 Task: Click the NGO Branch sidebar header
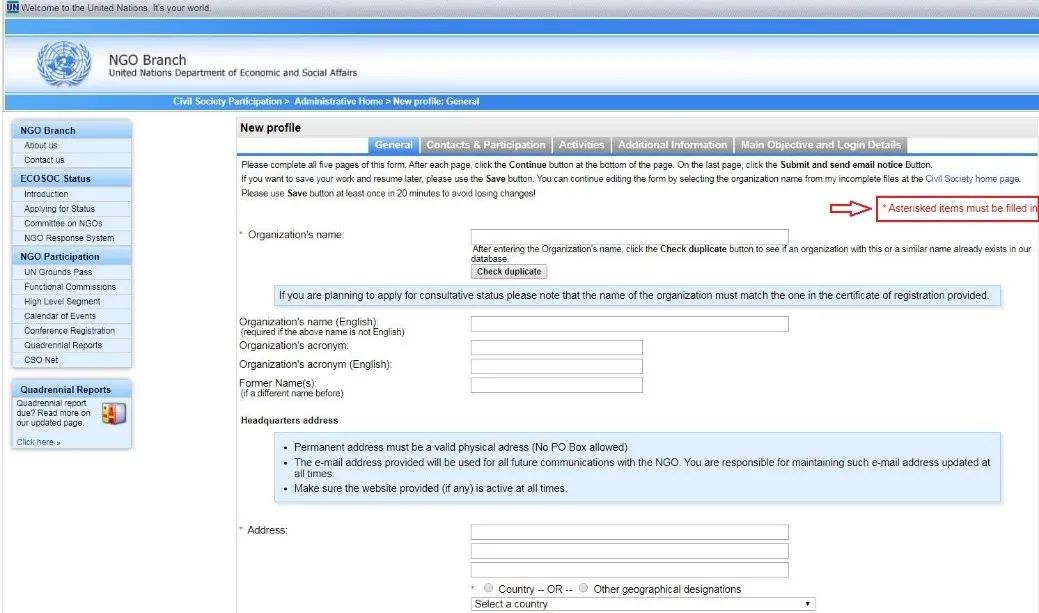click(72, 130)
